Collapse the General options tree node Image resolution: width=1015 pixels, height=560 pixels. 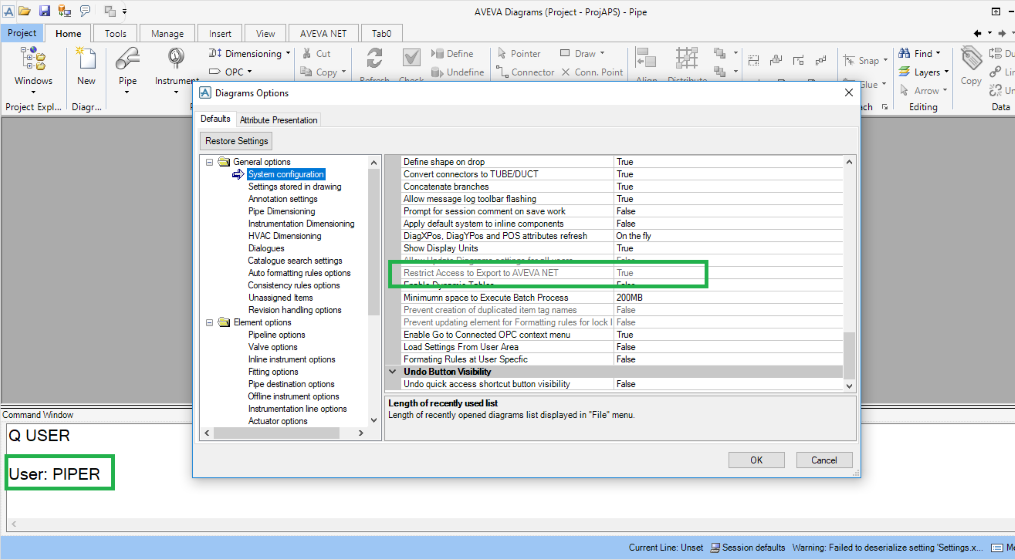click(x=210, y=162)
